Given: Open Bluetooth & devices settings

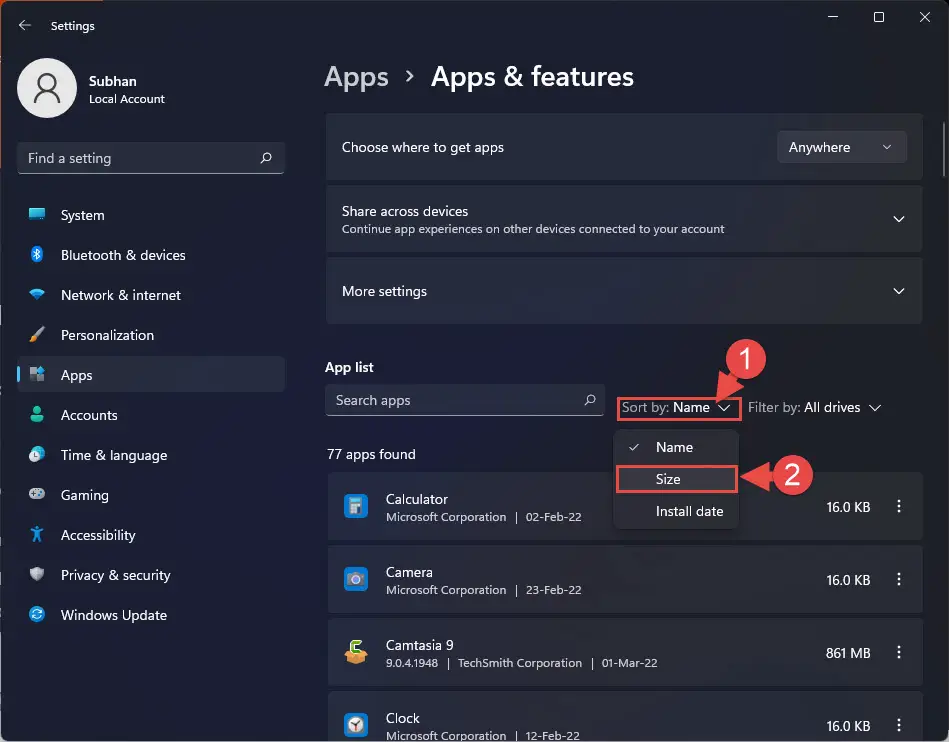Looking at the screenshot, I should (x=151, y=255).
